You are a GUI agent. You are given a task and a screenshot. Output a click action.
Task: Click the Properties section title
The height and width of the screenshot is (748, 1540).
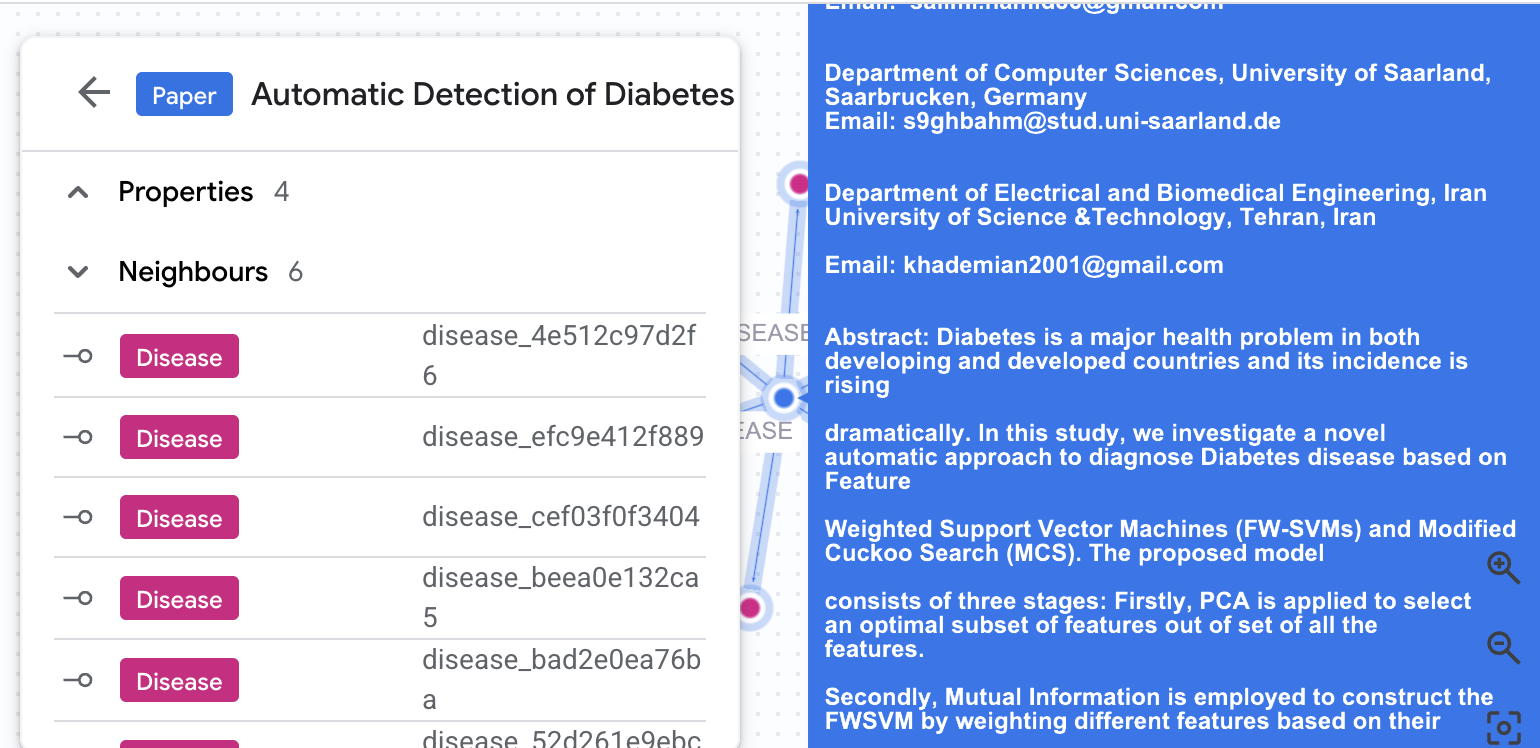click(185, 192)
